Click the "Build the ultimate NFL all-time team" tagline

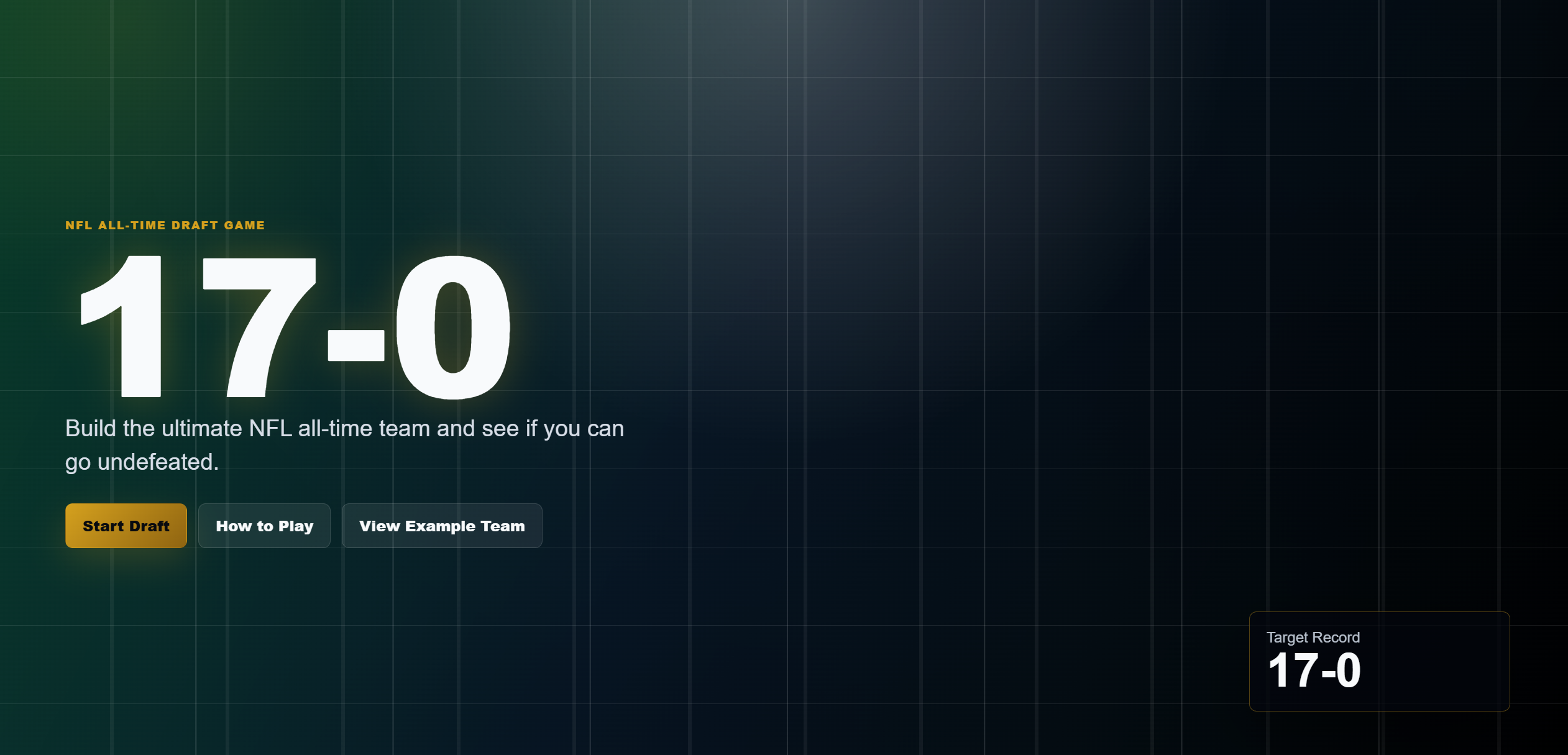344,445
